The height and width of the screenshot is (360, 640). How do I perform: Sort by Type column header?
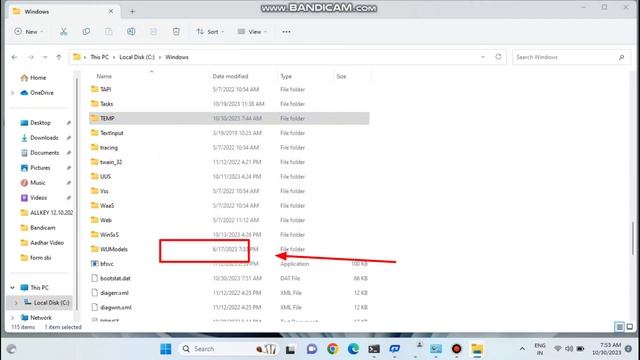(x=286, y=76)
